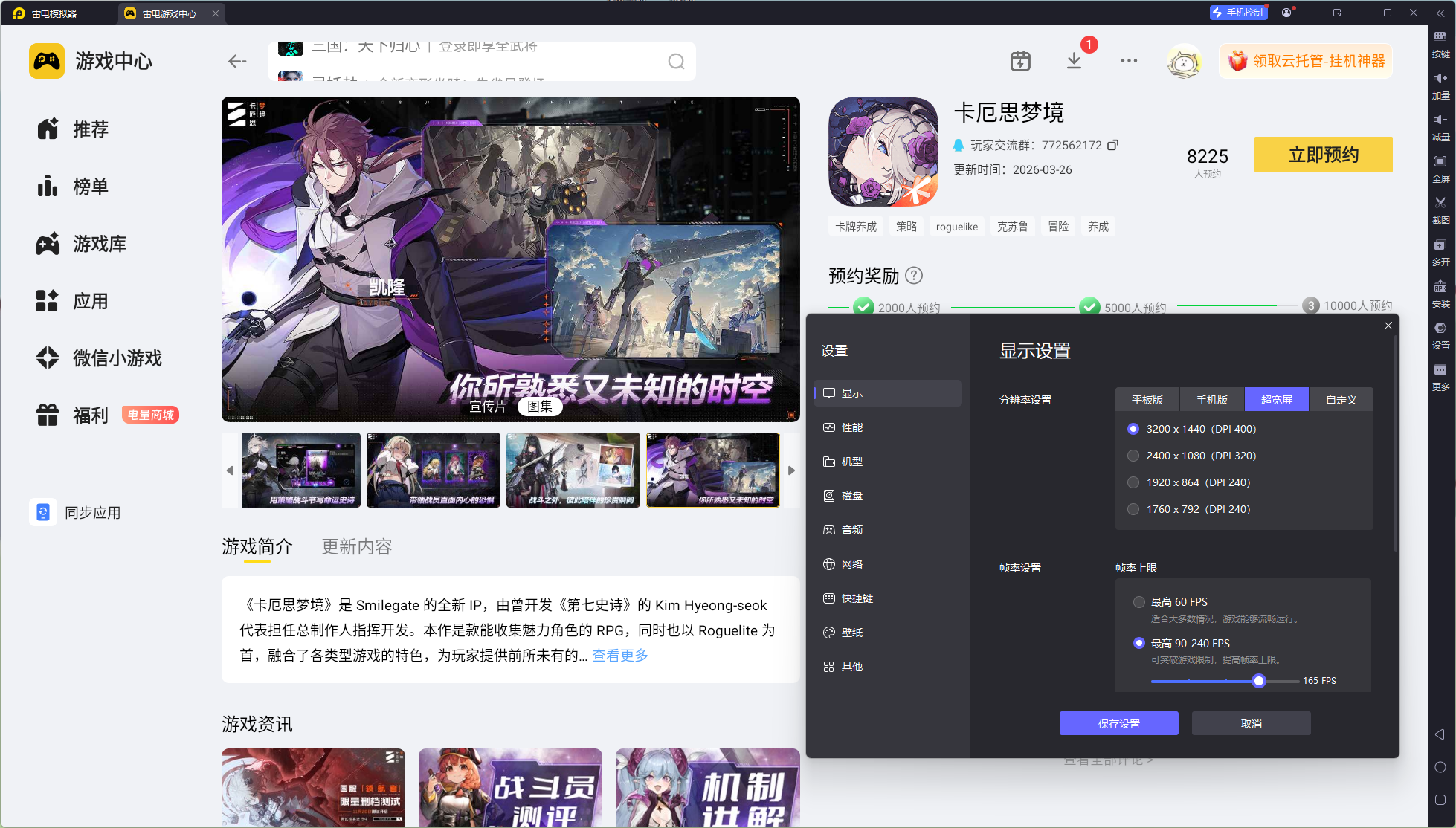Open the 性能 performance settings section
The width and height of the screenshot is (1456, 828).
tap(851, 427)
